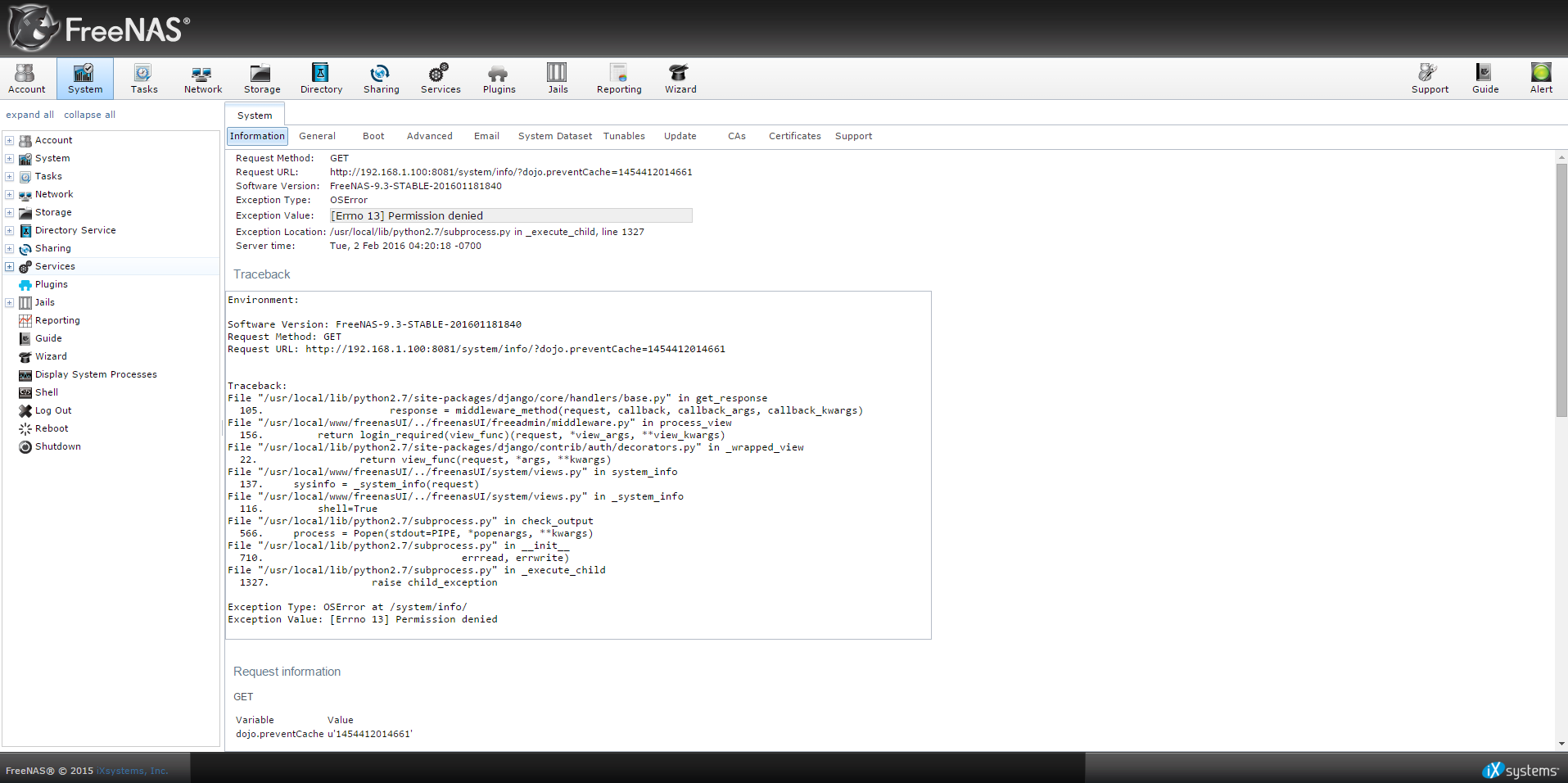The image size is (1568, 783).
Task: Click the scrollbar up arrow
Action: 1561,156
